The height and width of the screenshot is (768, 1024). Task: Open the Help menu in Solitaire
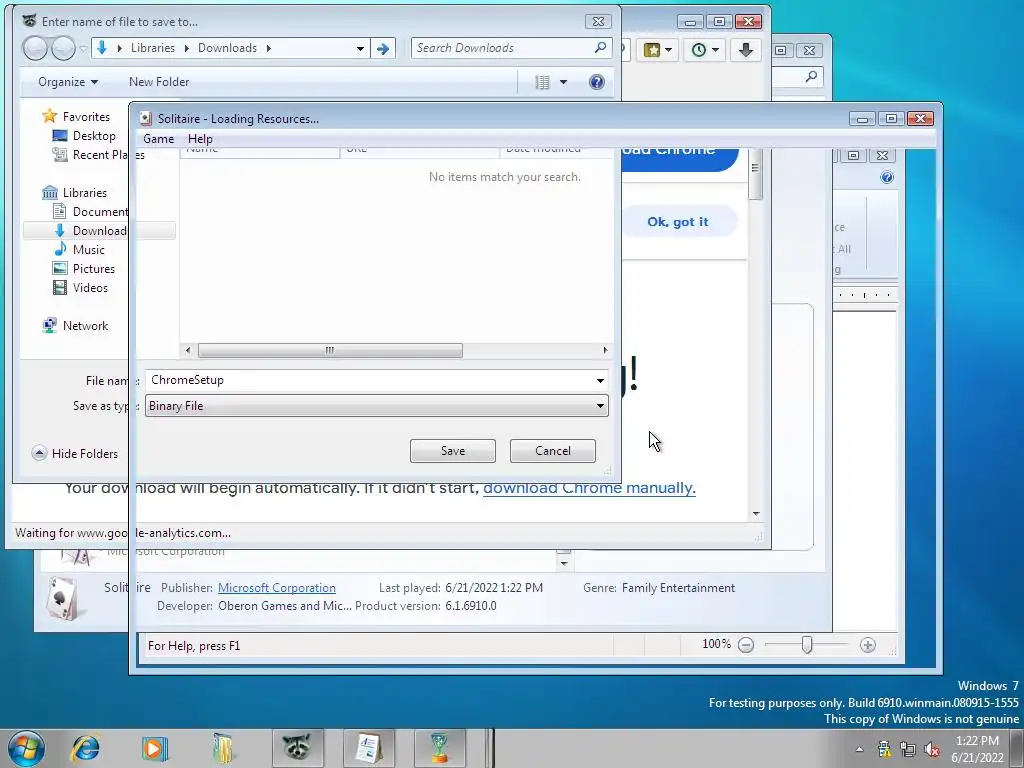(x=200, y=138)
